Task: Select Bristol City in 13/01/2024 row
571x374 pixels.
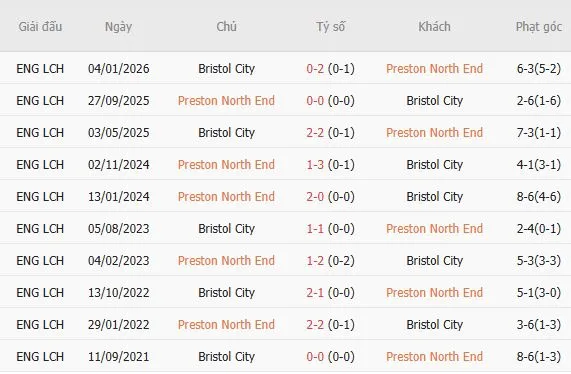Action: [434, 197]
